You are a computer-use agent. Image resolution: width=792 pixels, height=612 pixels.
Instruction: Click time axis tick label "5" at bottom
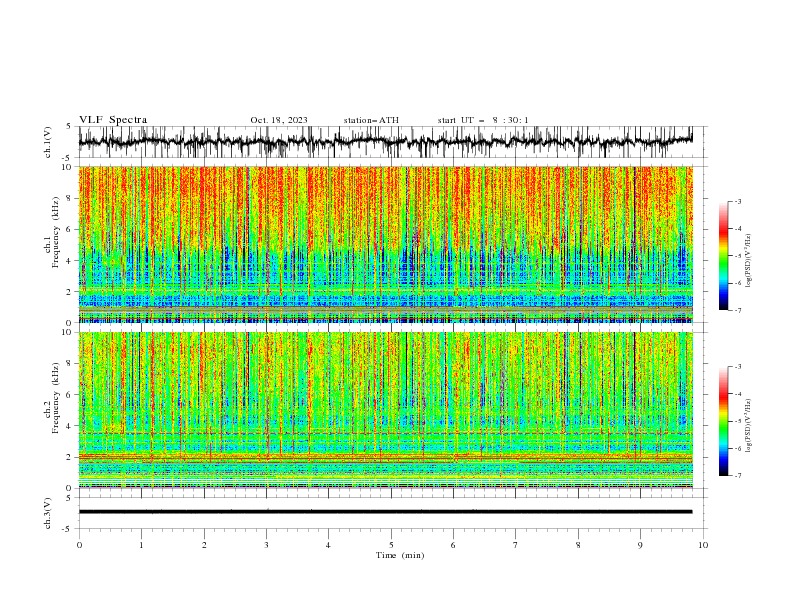coord(391,545)
